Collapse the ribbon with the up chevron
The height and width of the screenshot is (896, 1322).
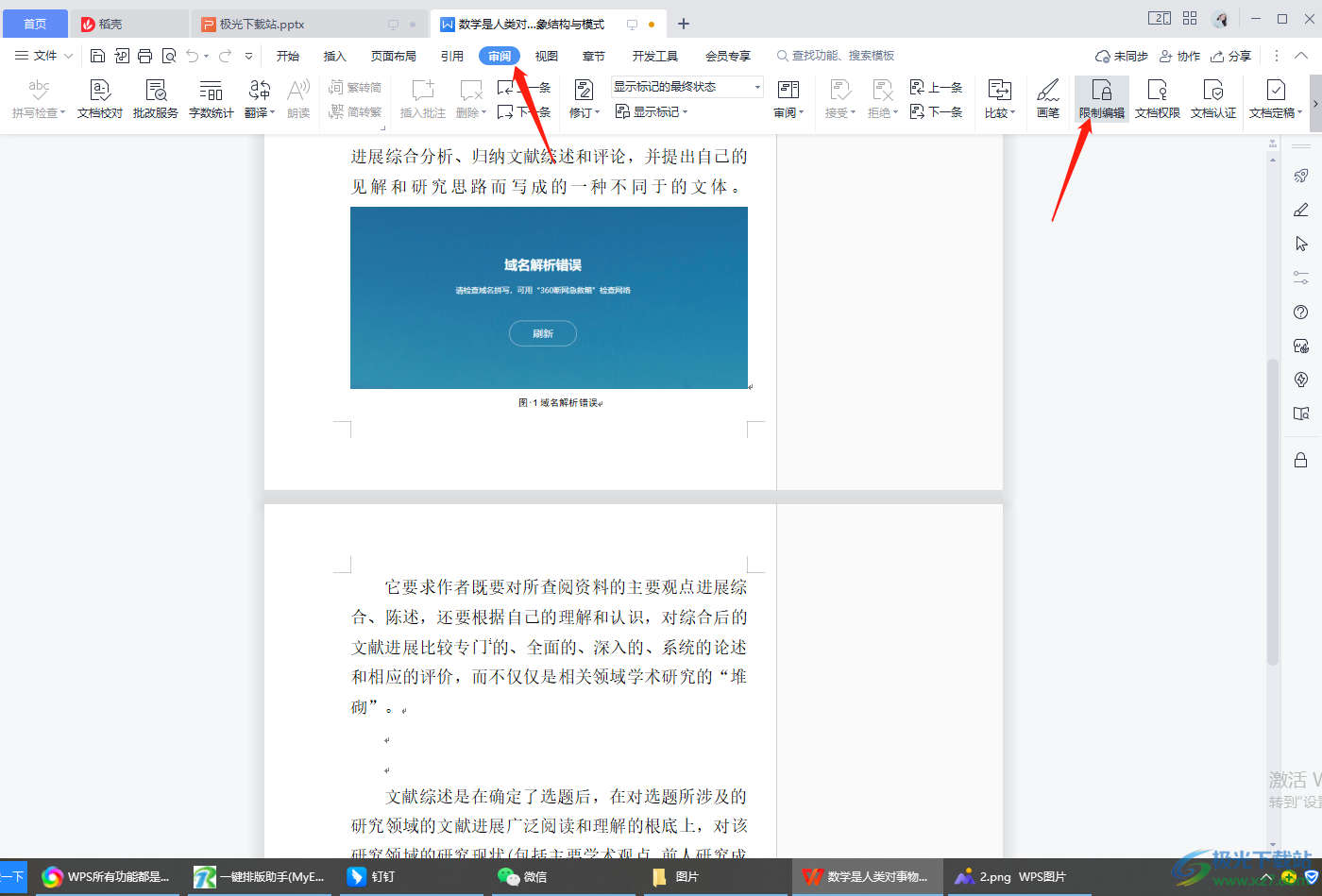click(x=1301, y=56)
